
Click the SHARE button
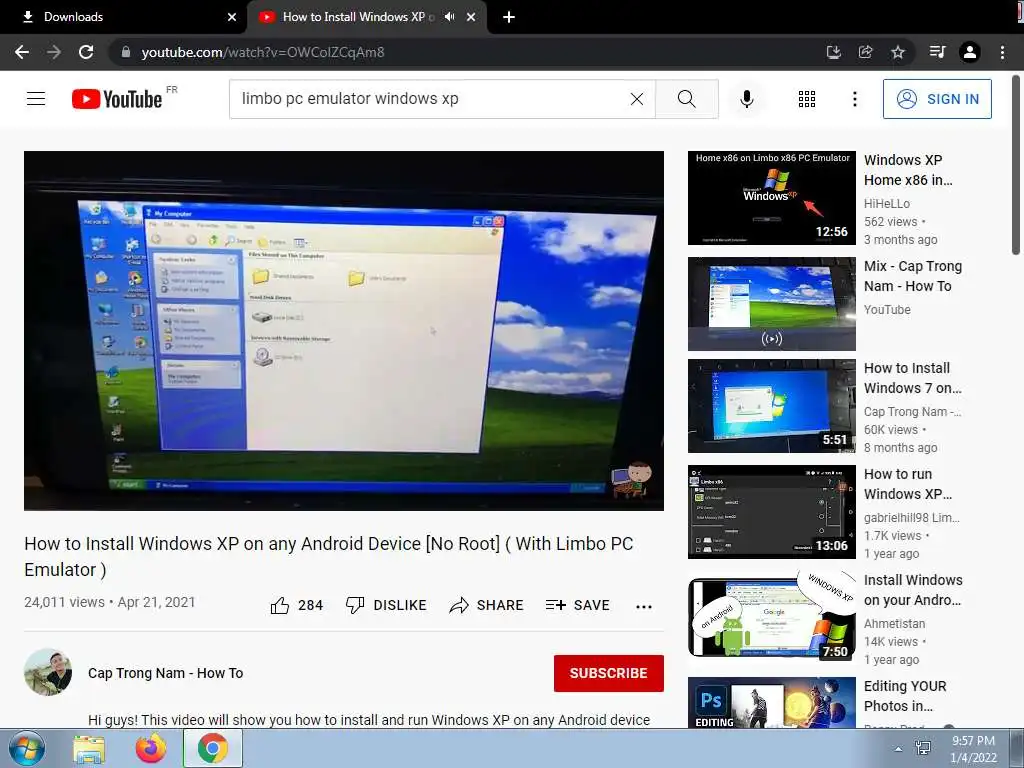point(487,605)
